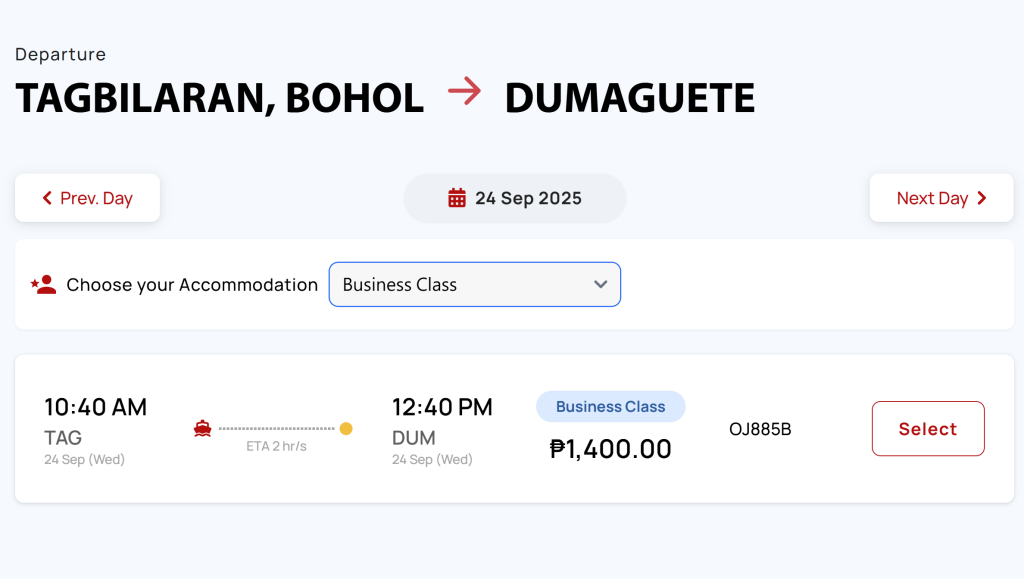Click the yellow destination dot marker

coord(346,428)
